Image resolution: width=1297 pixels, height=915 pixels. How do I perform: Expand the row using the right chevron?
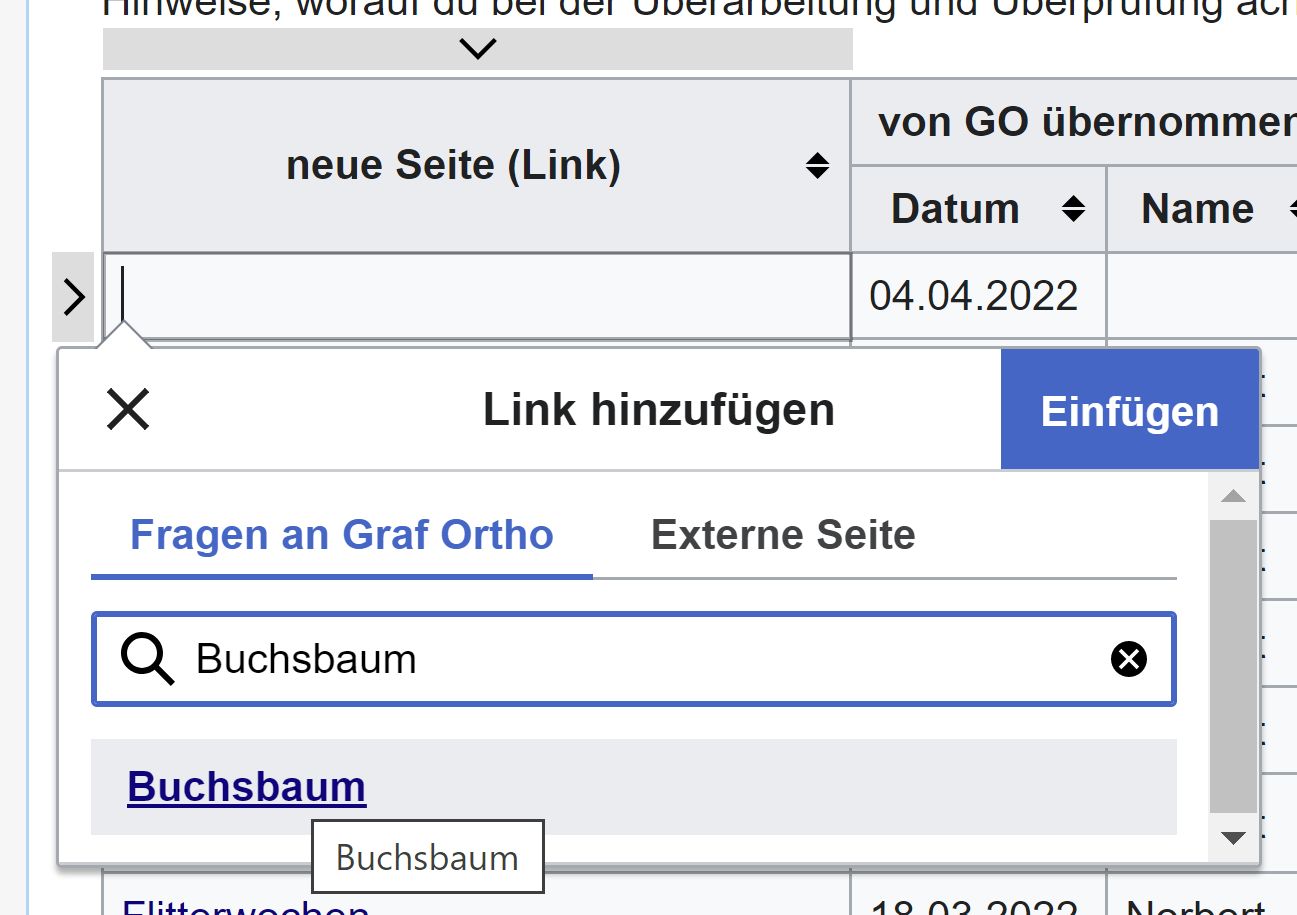click(x=73, y=297)
